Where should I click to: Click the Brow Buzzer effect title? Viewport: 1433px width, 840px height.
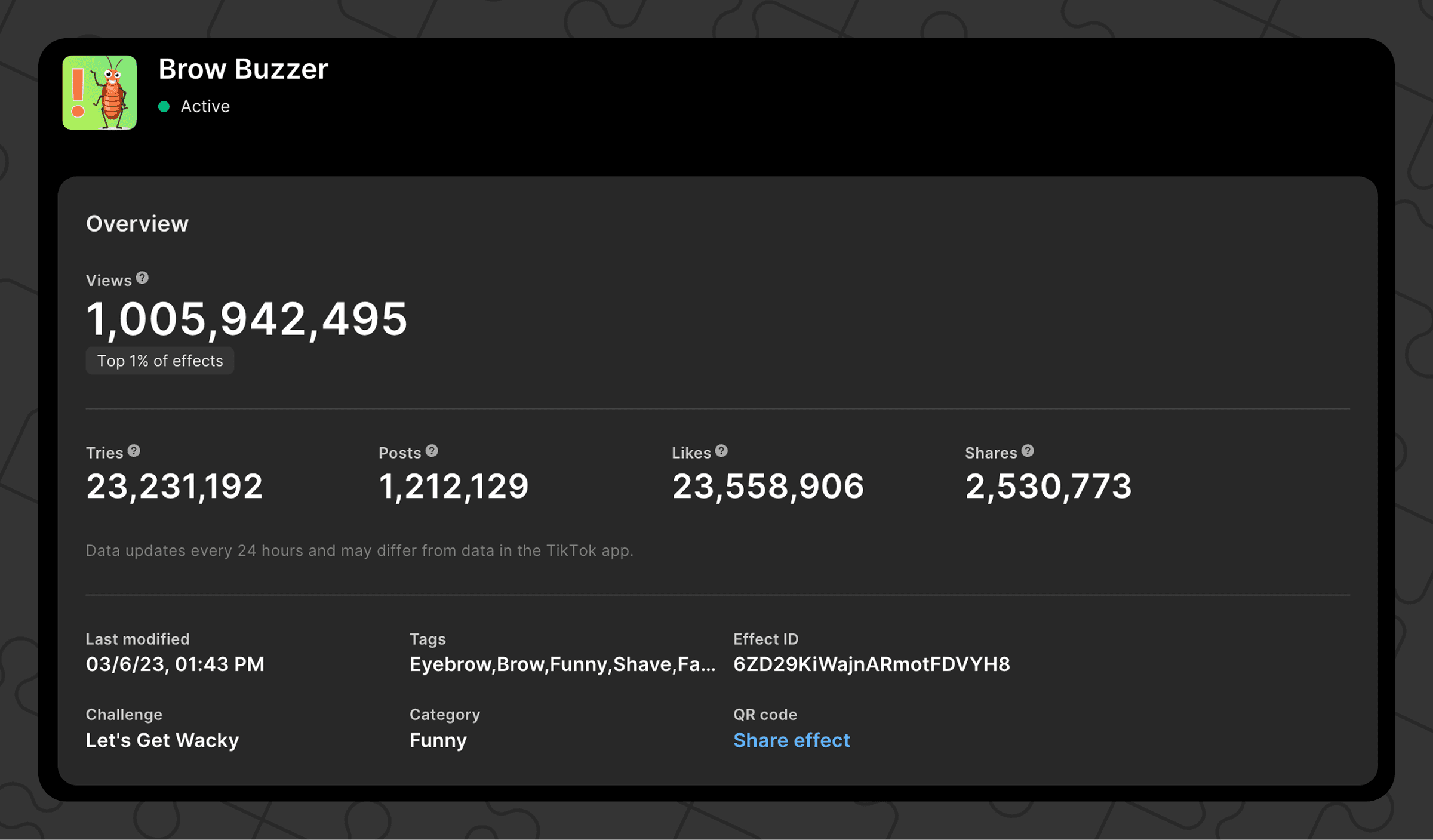243,69
